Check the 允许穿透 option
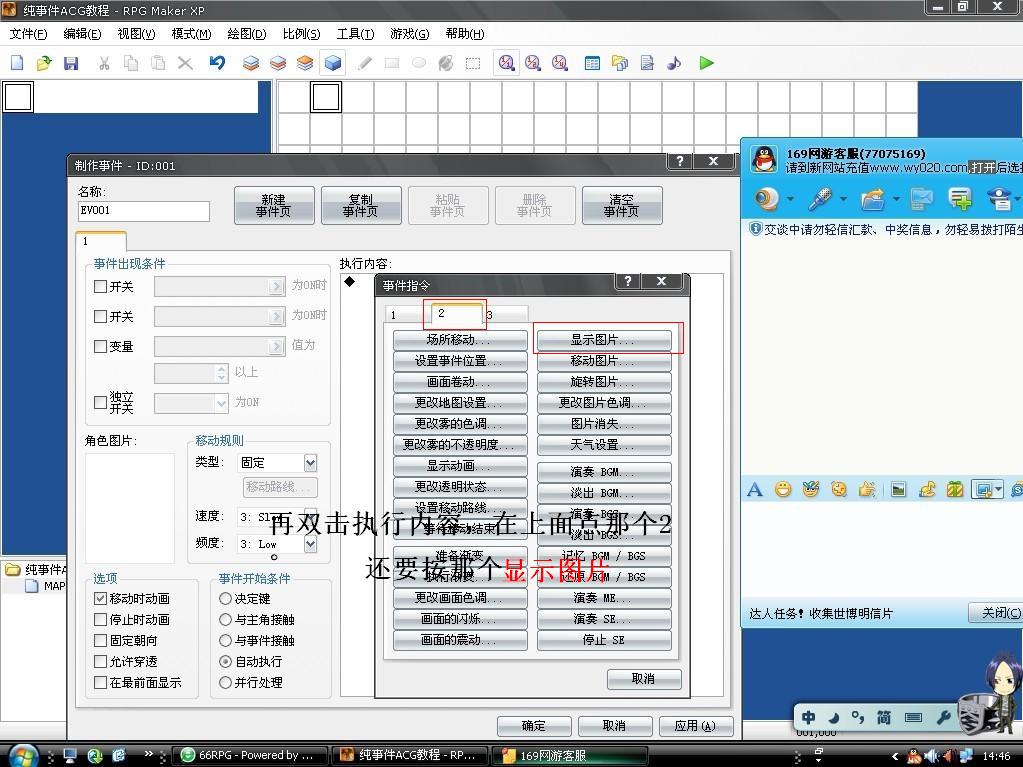The image size is (1023, 767). 100,661
